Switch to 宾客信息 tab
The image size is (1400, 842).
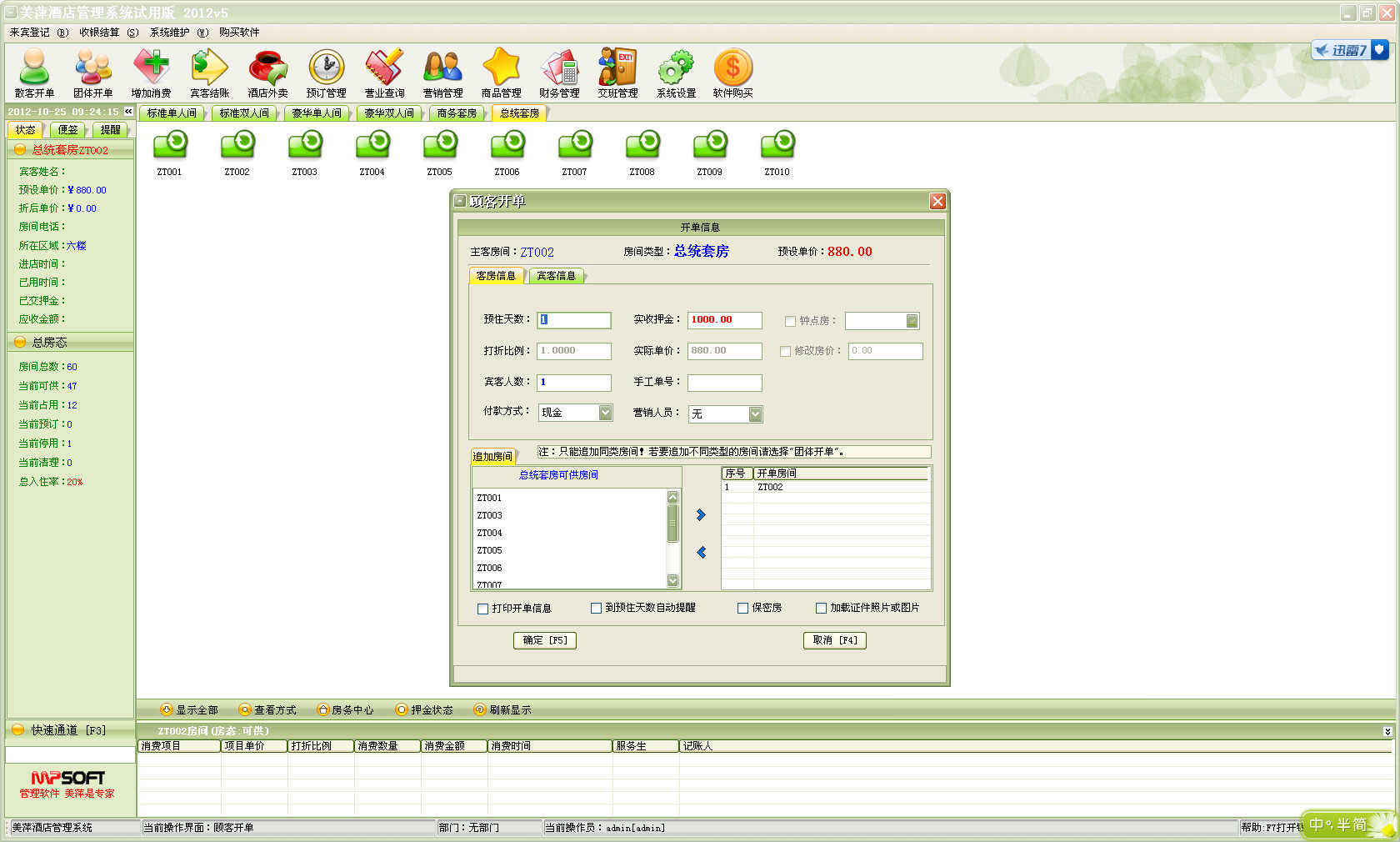click(x=556, y=276)
